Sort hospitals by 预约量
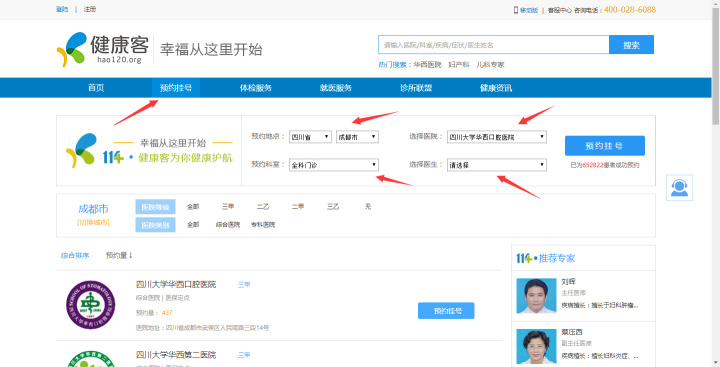Image resolution: width=720 pixels, height=367 pixels. coord(119,255)
